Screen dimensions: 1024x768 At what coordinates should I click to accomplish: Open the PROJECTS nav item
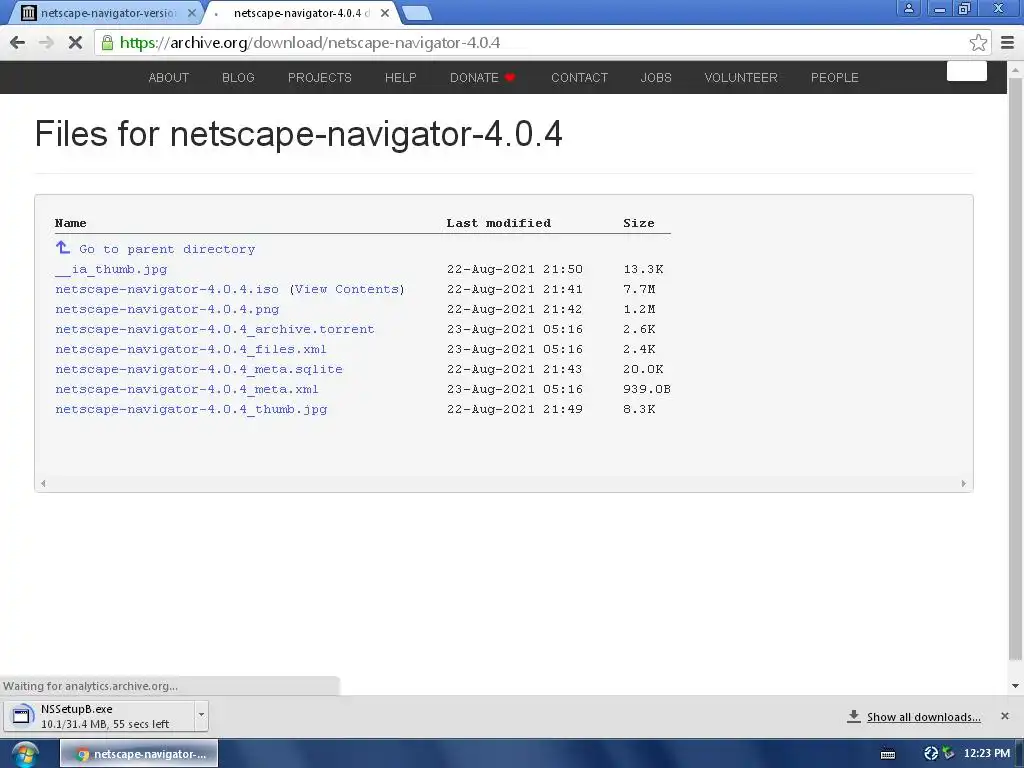coord(320,78)
